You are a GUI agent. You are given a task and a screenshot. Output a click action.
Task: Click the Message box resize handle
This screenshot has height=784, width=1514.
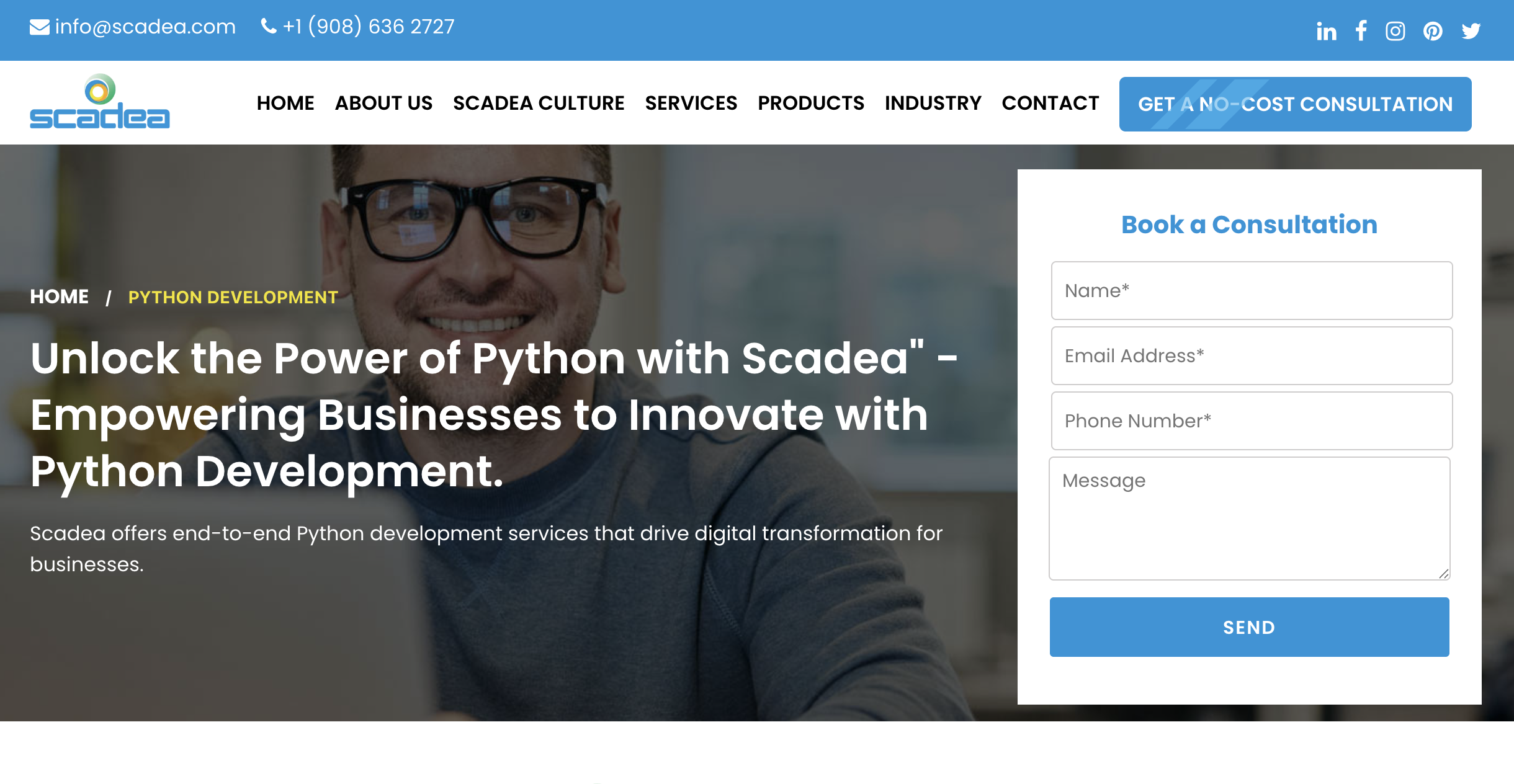(1444, 574)
